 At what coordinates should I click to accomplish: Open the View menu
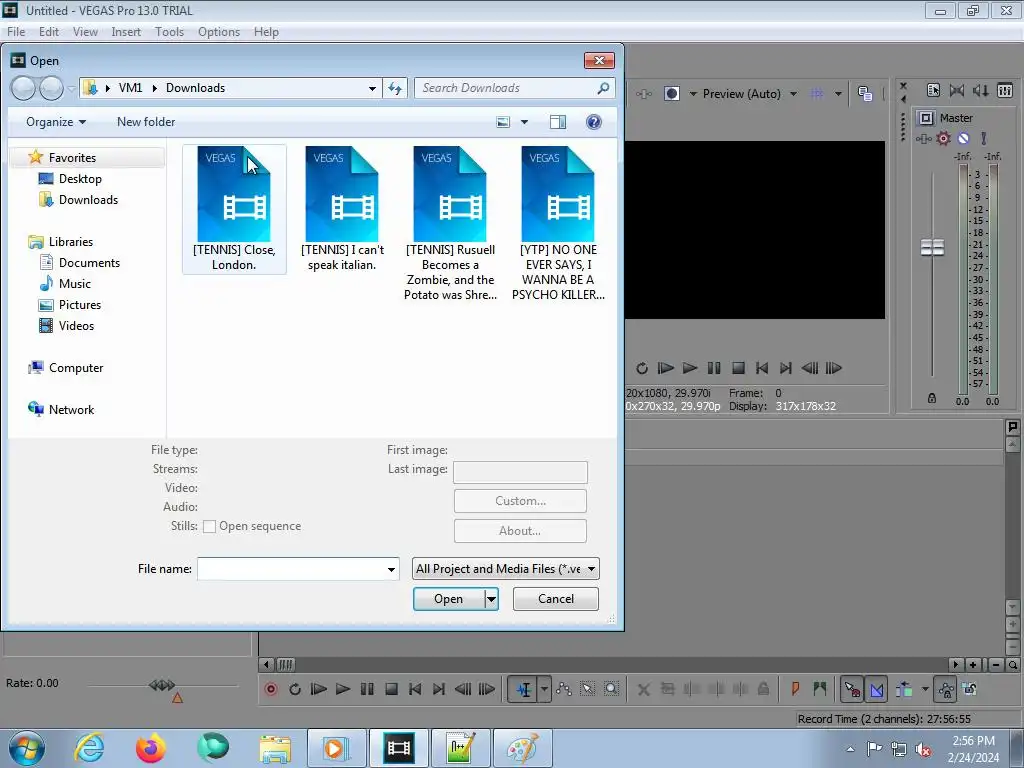[x=85, y=32]
